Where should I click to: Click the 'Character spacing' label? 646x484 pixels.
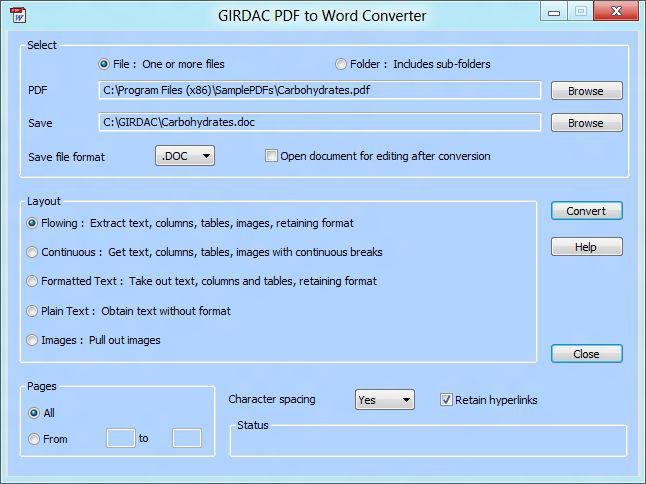pyautogui.click(x=272, y=399)
